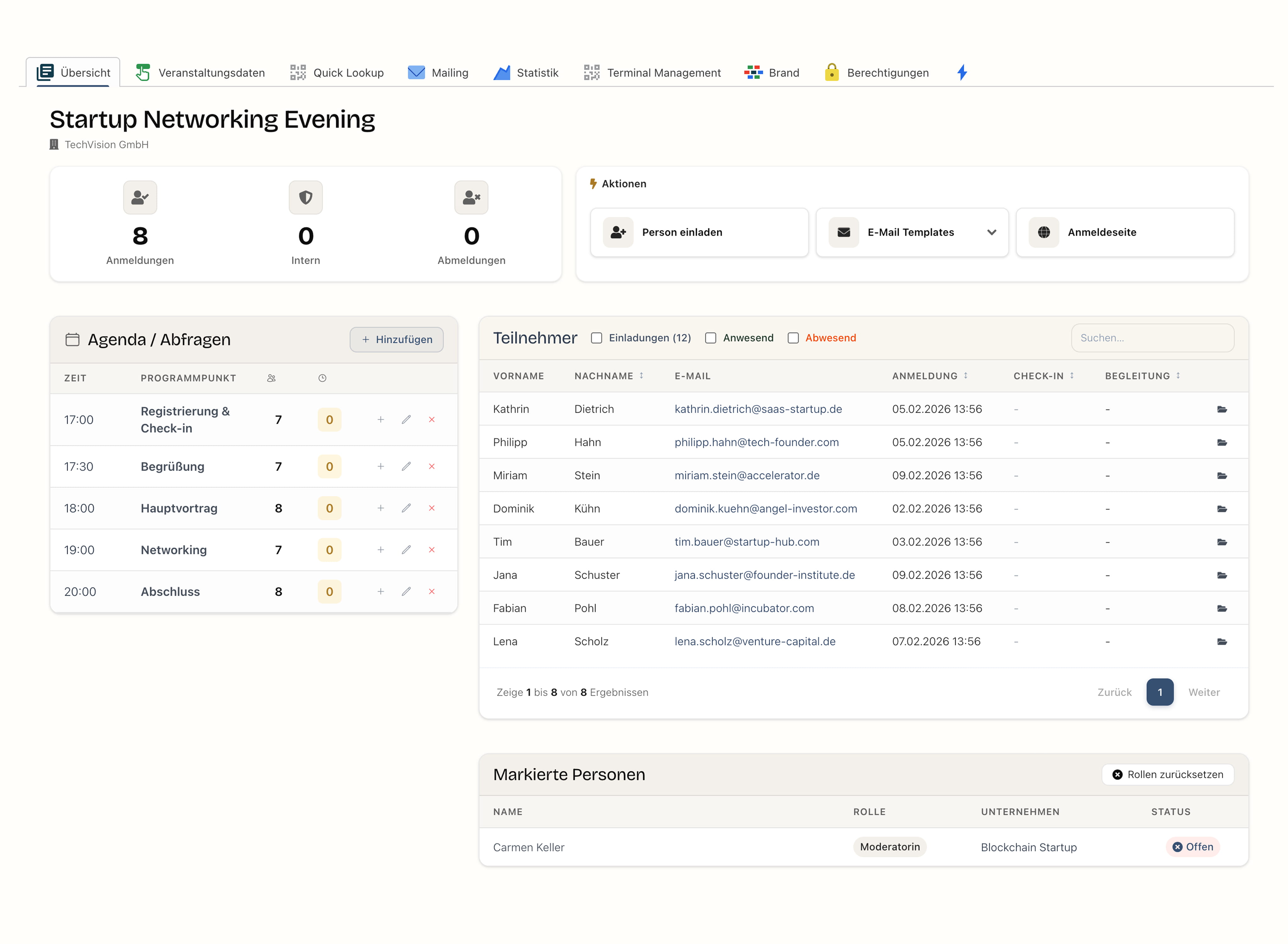This screenshot has width=1288, height=944.
Task: Open the Anmeldeseite action
Action: (1124, 232)
